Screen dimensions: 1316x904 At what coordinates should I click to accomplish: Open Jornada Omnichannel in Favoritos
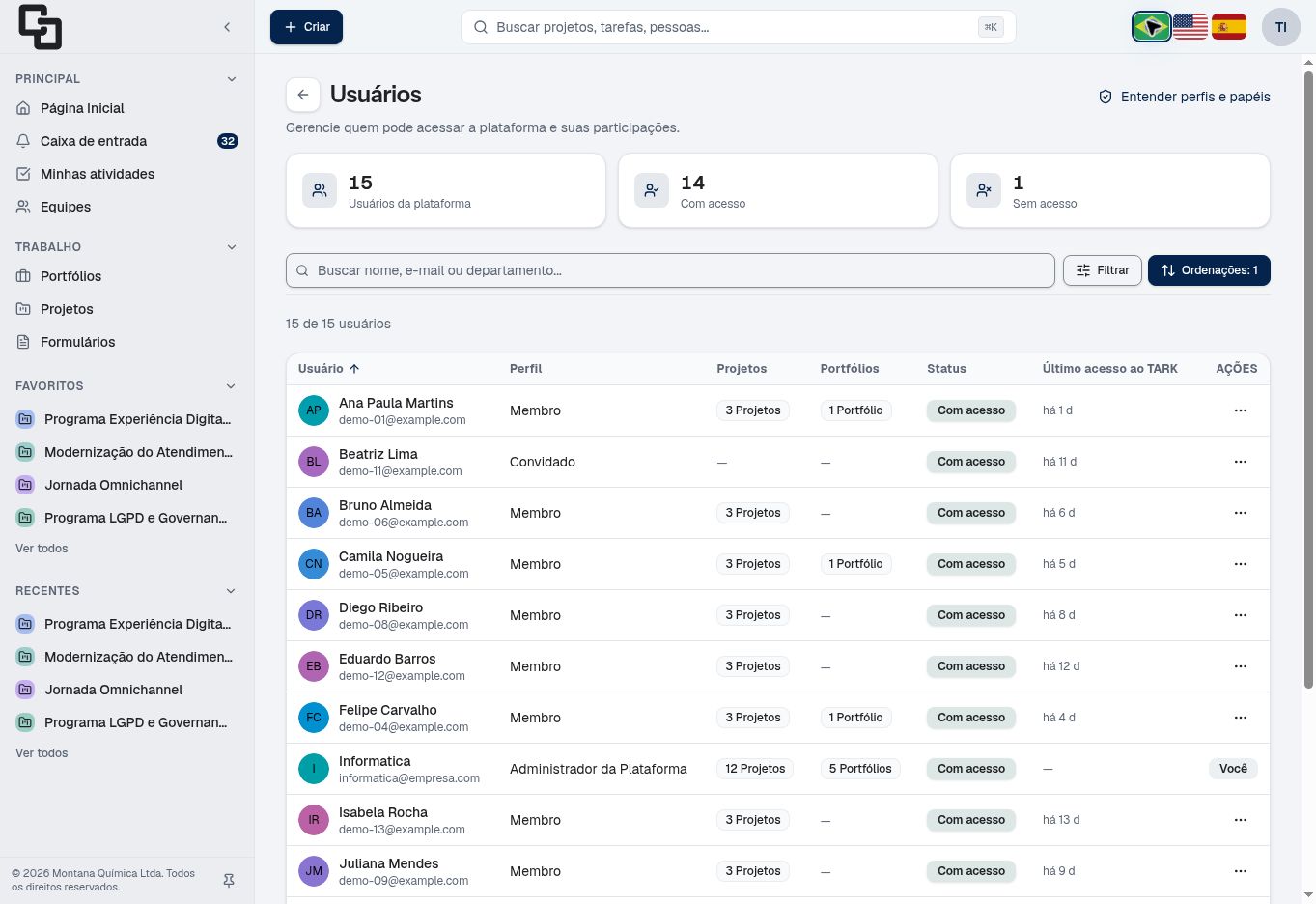(x=126, y=485)
